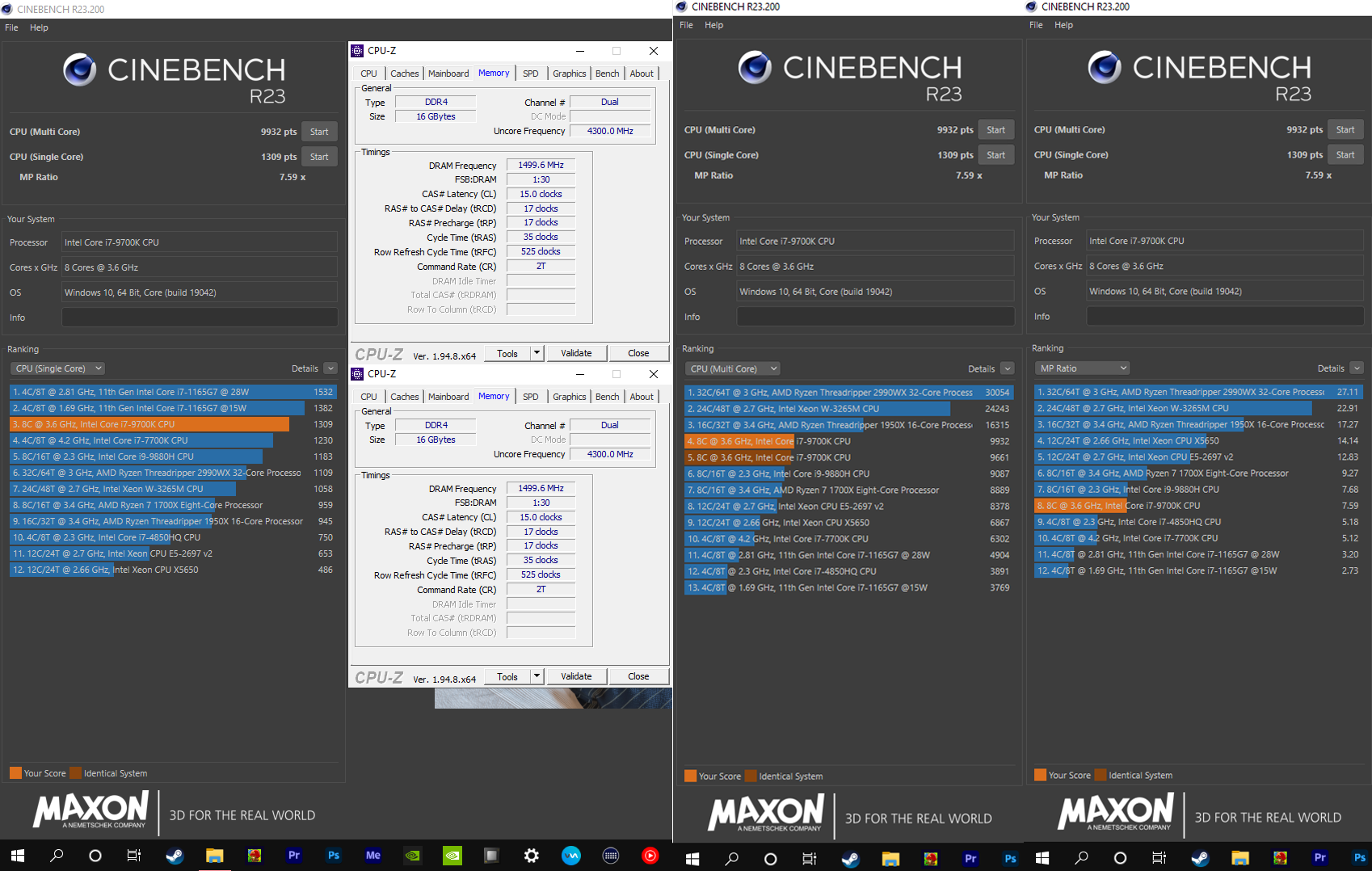Click Validate in the upper CPU-Z window
Screen dimensions: 1372x871
point(576,353)
